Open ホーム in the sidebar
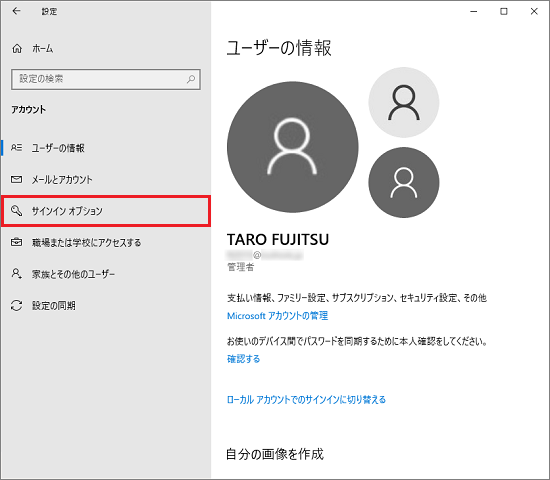Image resolution: width=550 pixels, height=480 pixels. (106, 48)
